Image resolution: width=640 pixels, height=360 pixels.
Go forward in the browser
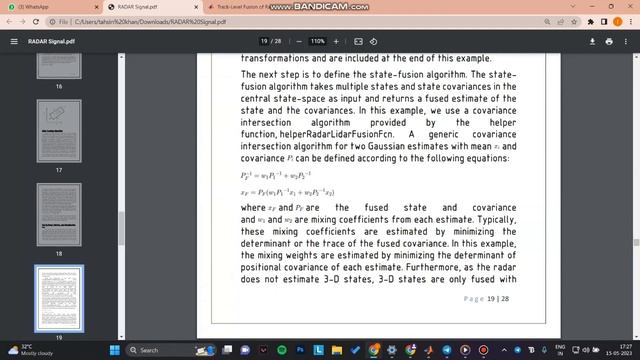22,22
